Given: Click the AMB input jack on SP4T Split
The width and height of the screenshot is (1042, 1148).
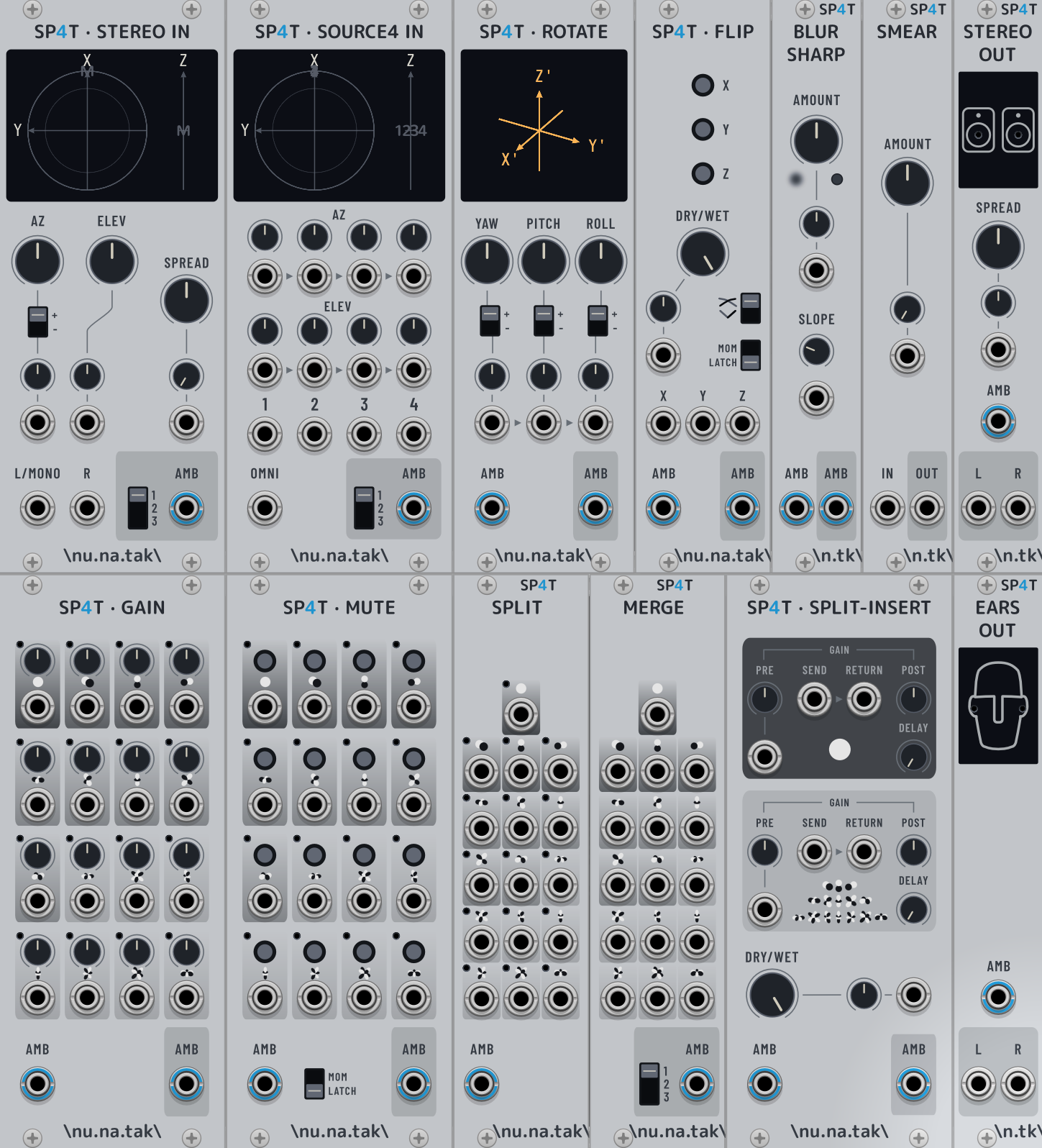Looking at the screenshot, I should point(482,1083).
